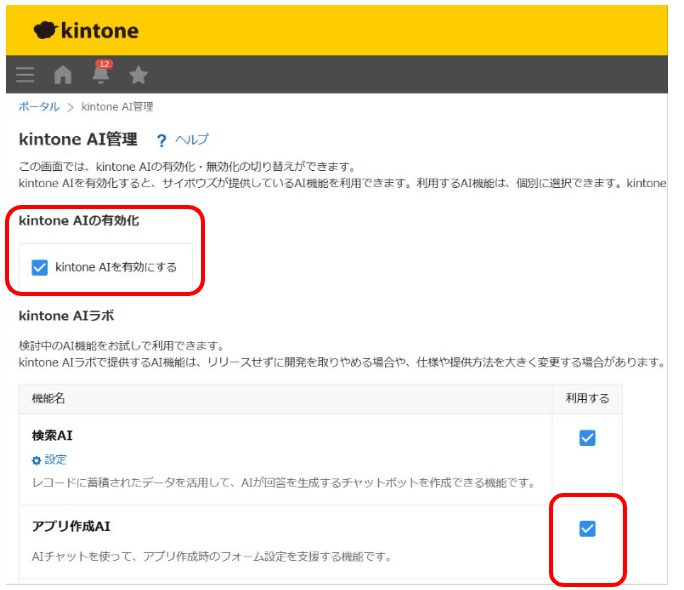The height and width of the screenshot is (590, 684).
Task: Click the 利用する column header
Action: coord(587,398)
